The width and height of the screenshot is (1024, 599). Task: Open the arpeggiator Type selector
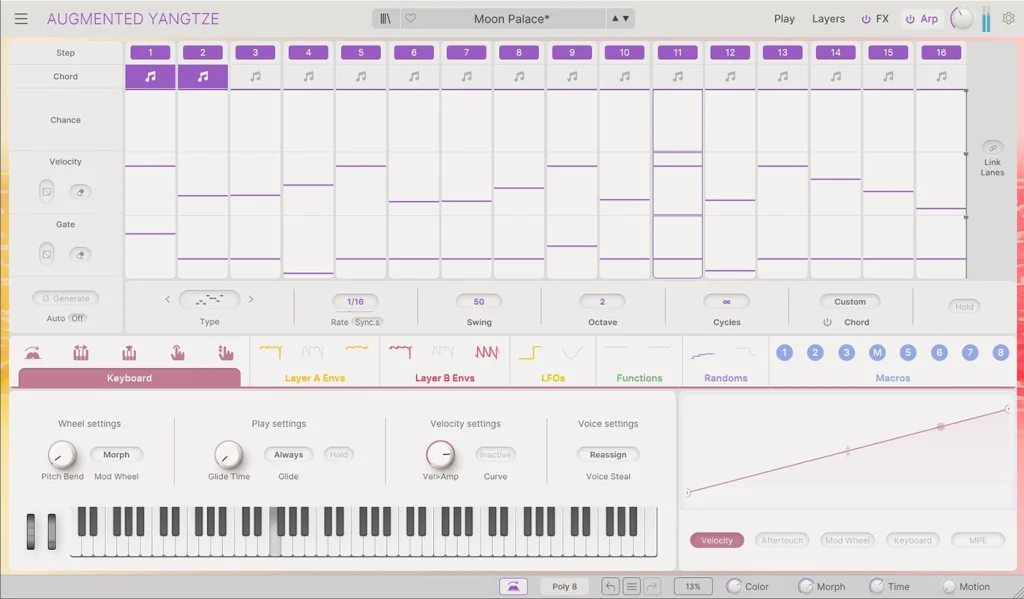208,298
